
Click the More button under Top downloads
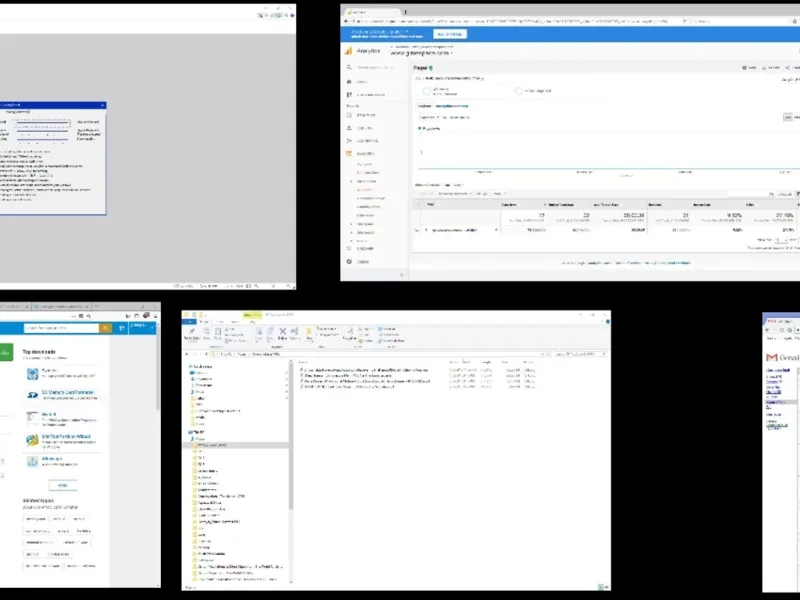63,485
